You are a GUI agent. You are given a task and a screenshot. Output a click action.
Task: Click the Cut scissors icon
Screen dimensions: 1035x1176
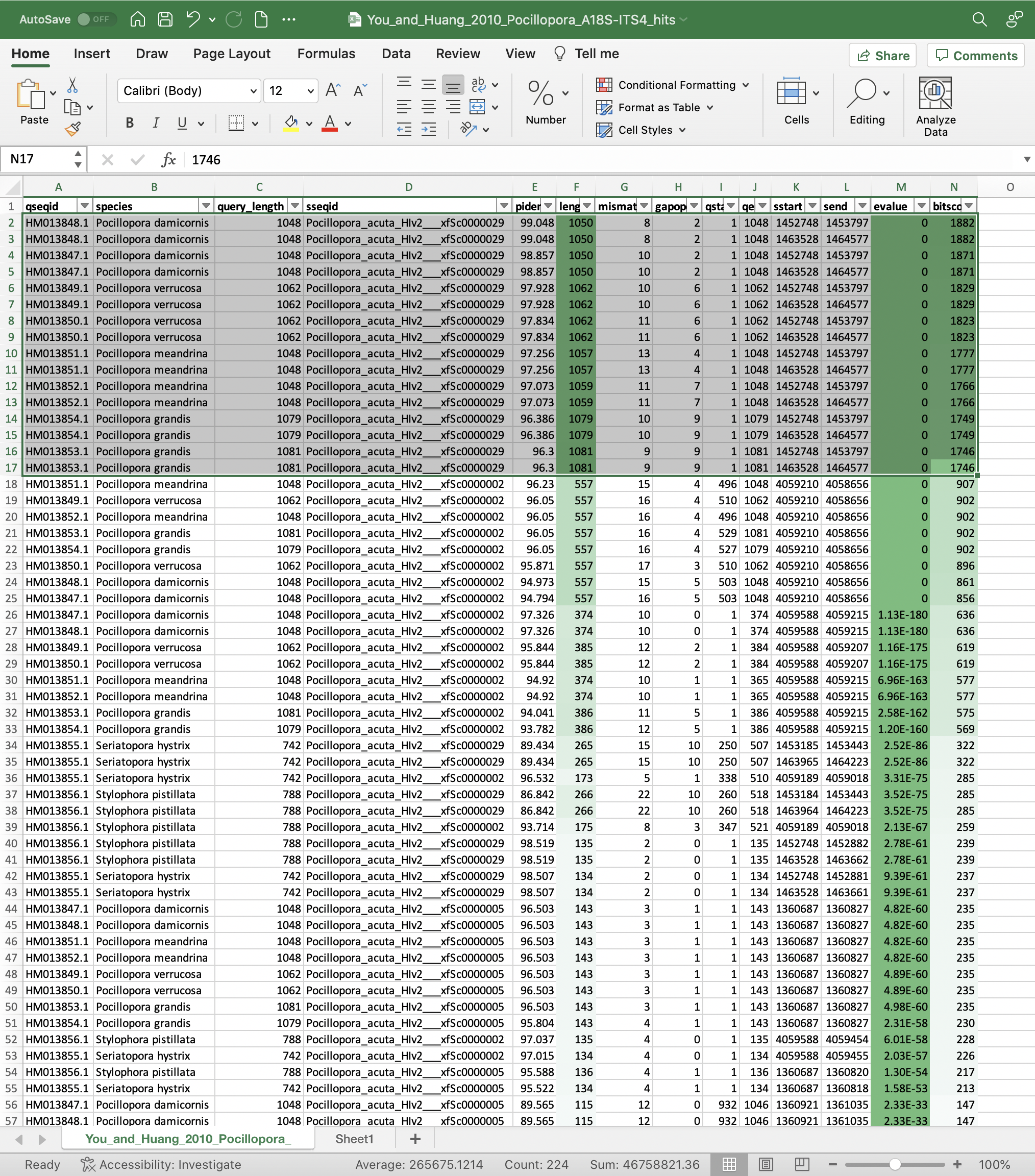pos(72,85)
